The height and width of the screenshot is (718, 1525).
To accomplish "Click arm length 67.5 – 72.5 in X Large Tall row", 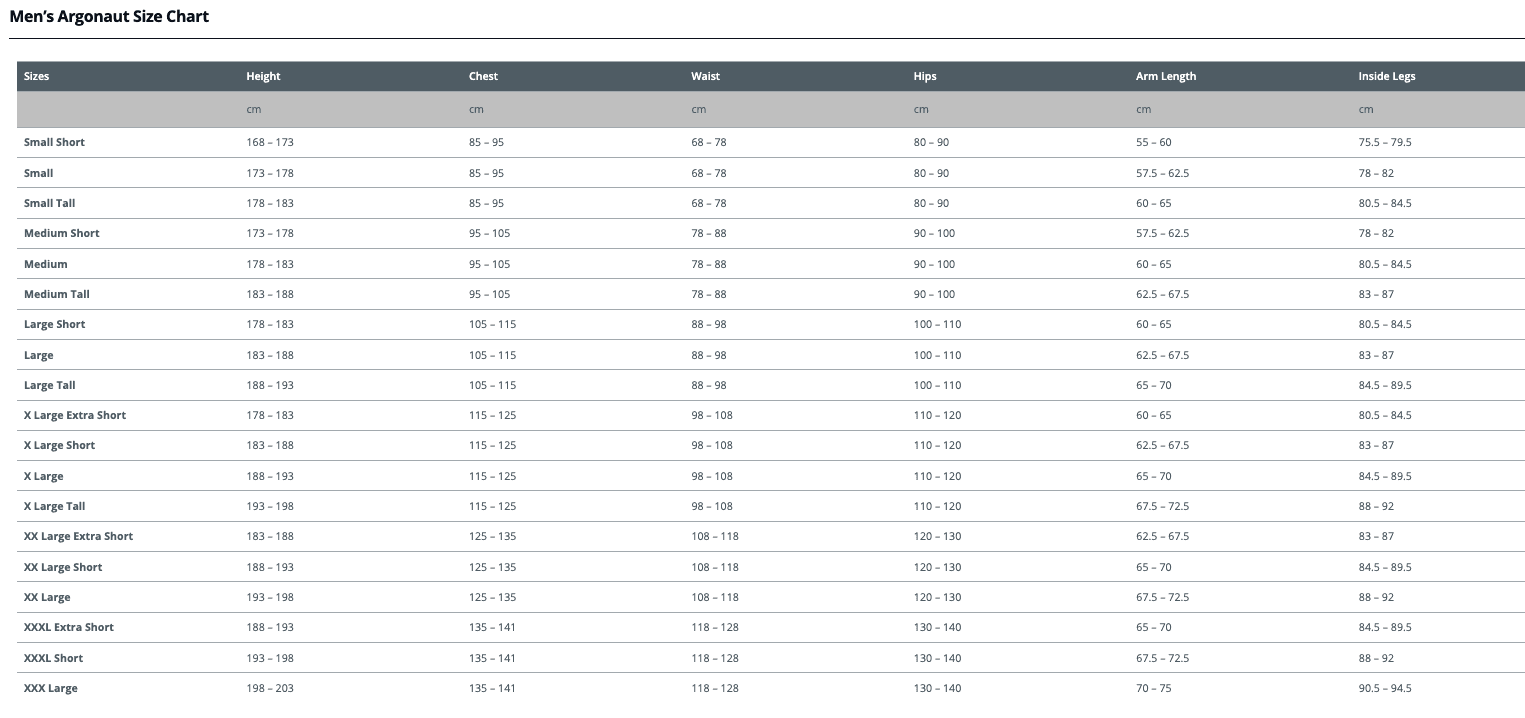I will coord(1163,506).
